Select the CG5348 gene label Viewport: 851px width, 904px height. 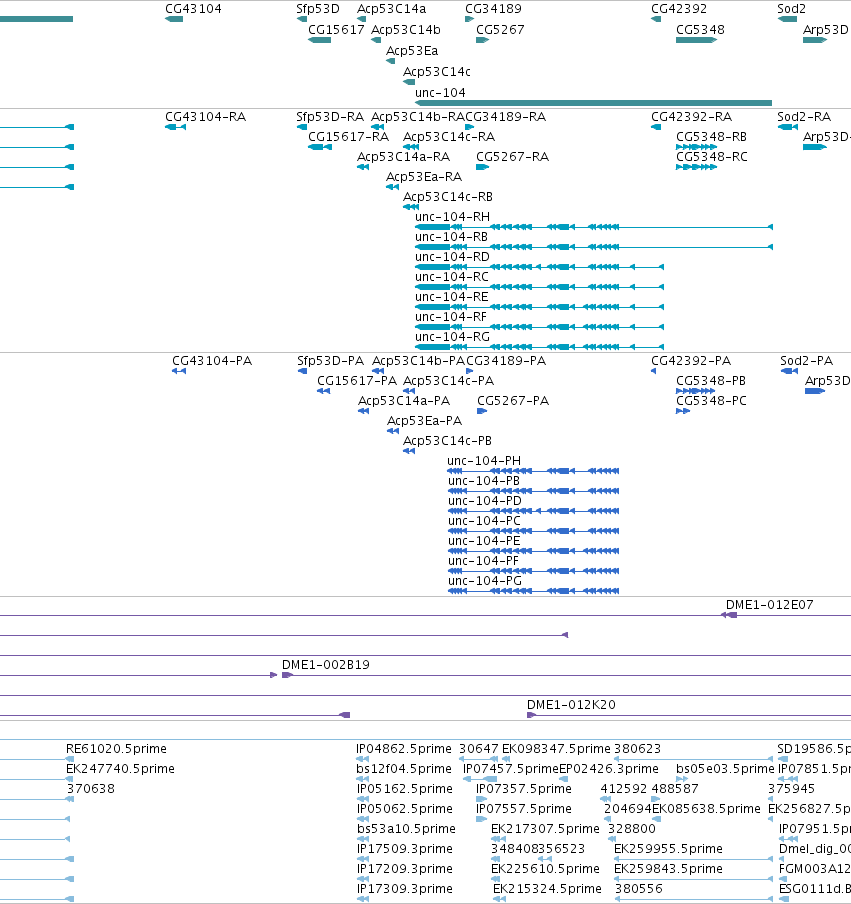pyautogui.click(x=700, y=29)
